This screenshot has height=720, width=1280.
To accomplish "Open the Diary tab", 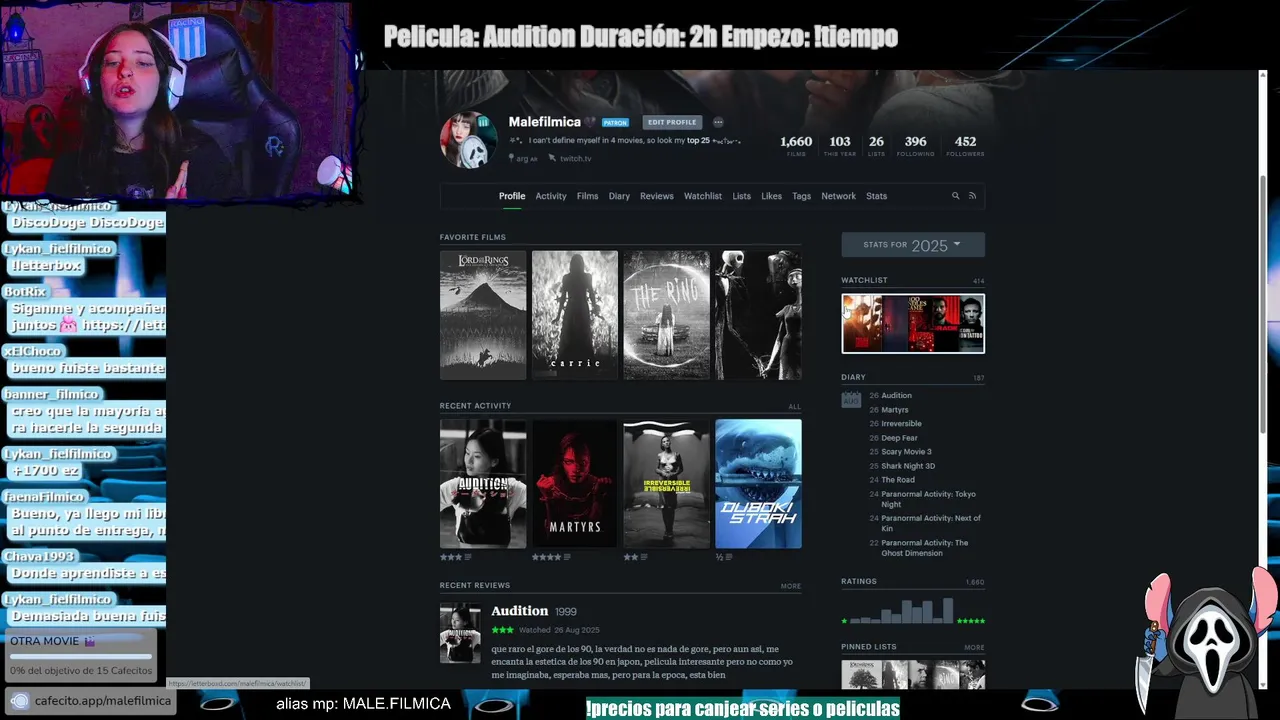I will (x=619, y=196).
